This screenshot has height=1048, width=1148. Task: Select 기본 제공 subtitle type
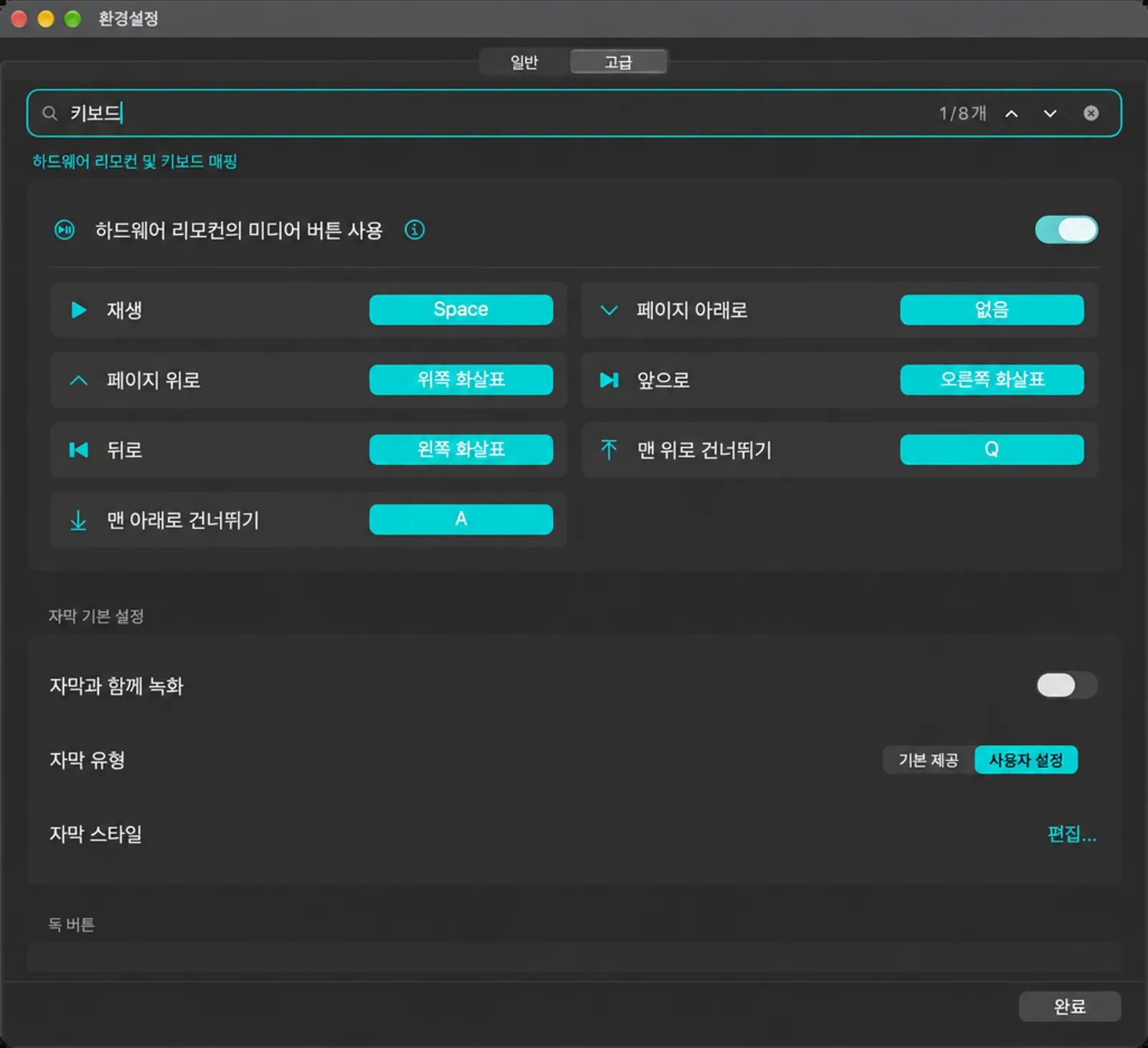coord(928,760)
